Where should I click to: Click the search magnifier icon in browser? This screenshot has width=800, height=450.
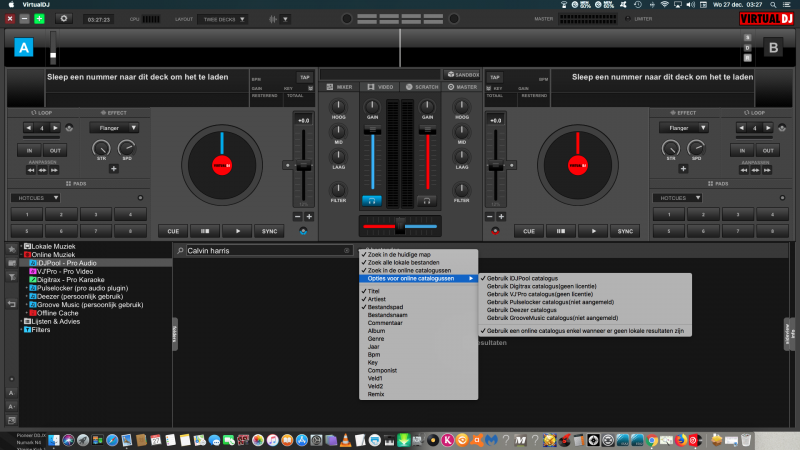click(180, 251)
